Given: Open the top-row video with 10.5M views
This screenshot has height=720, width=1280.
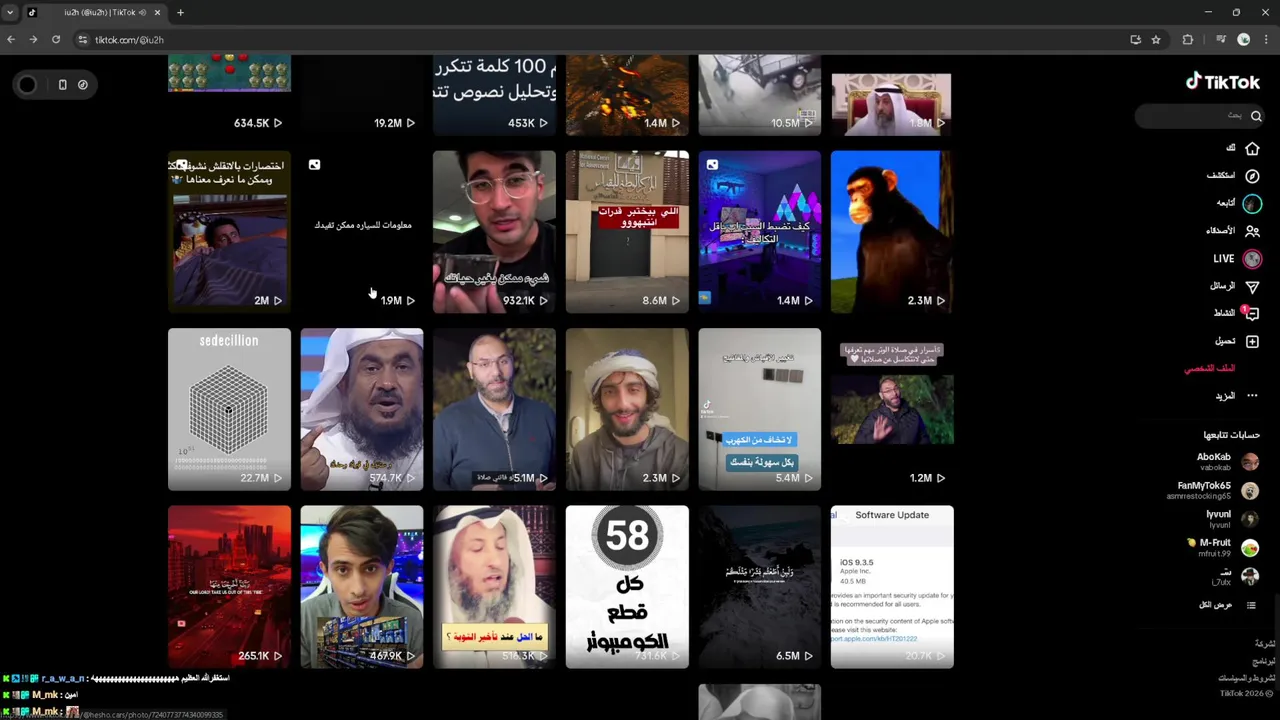Looking at the screenshot, I should (759, 95).
